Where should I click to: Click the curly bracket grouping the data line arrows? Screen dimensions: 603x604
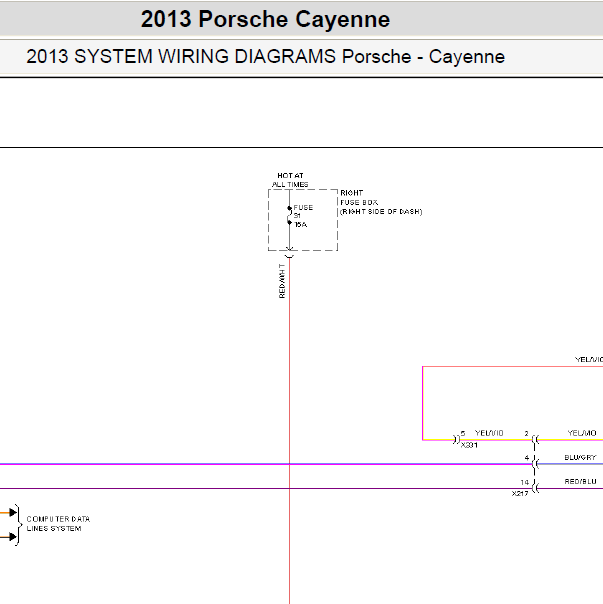(18, 525)
